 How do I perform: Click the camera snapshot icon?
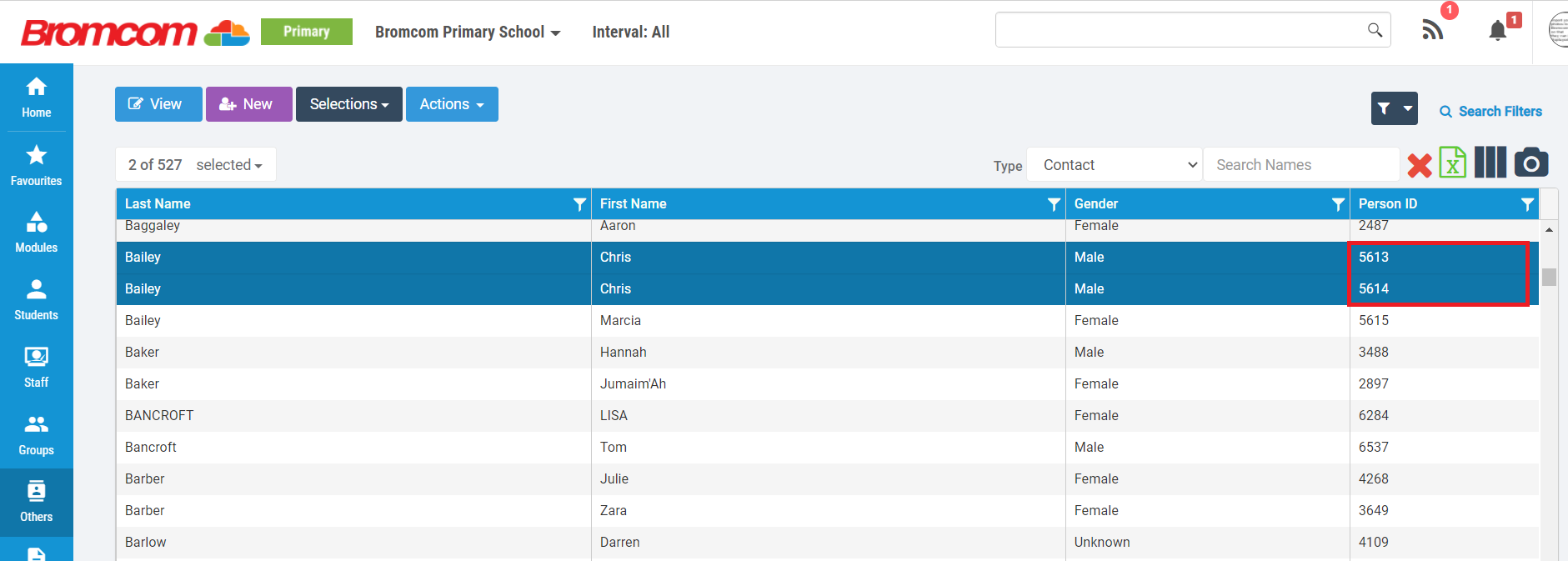[x=1530, y=163]
